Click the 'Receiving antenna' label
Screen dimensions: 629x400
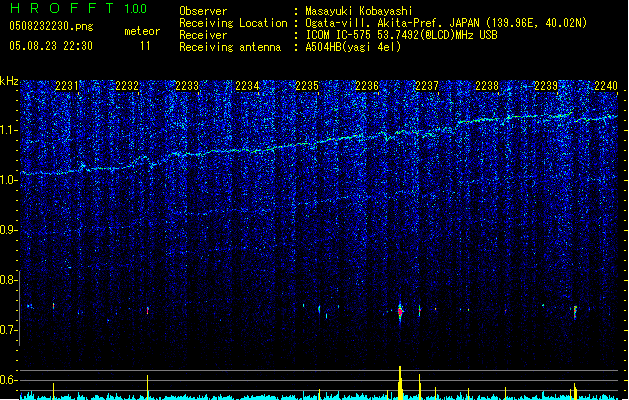pos(230,47)
